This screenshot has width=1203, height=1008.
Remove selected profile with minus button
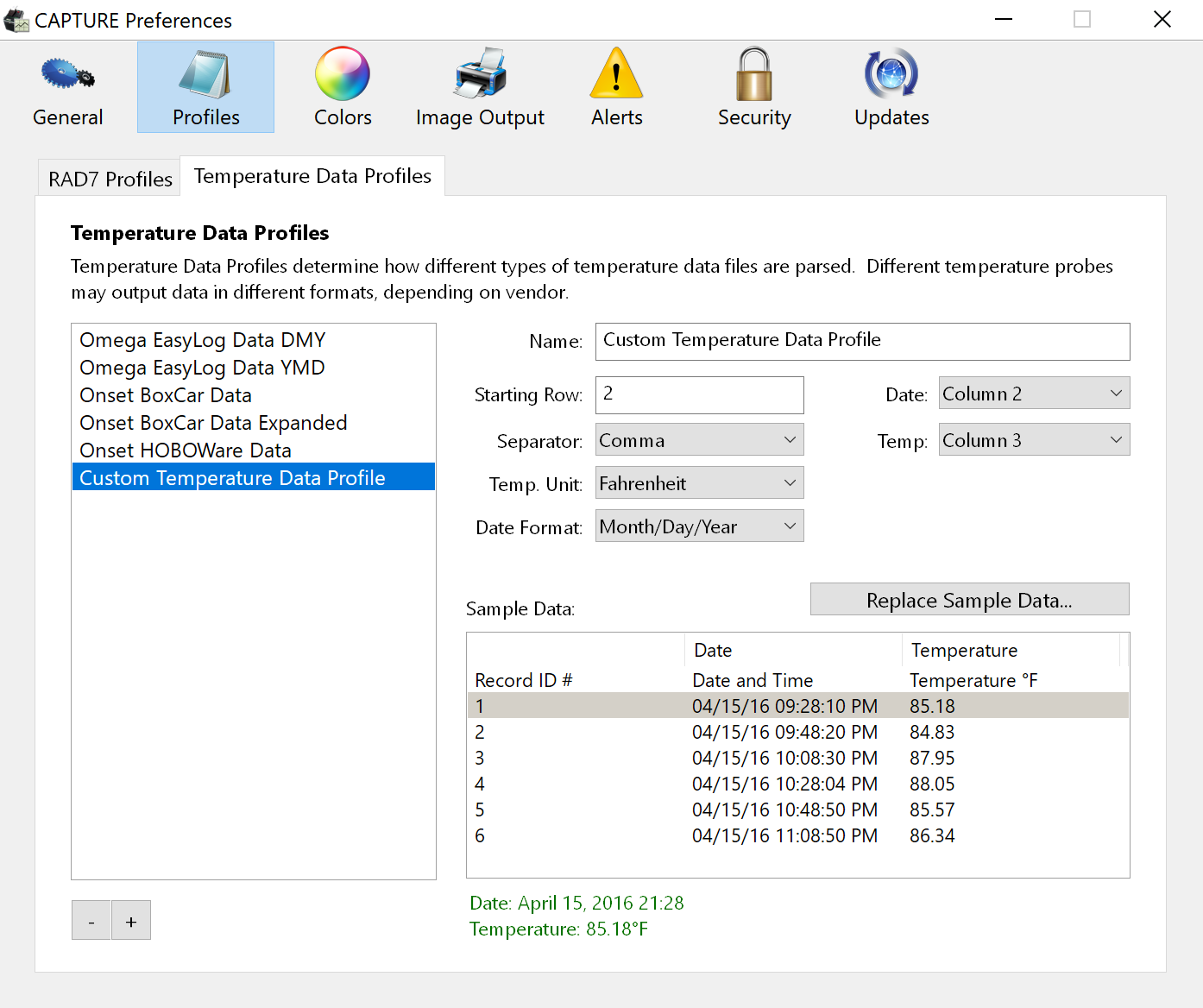tap(91, 921)
